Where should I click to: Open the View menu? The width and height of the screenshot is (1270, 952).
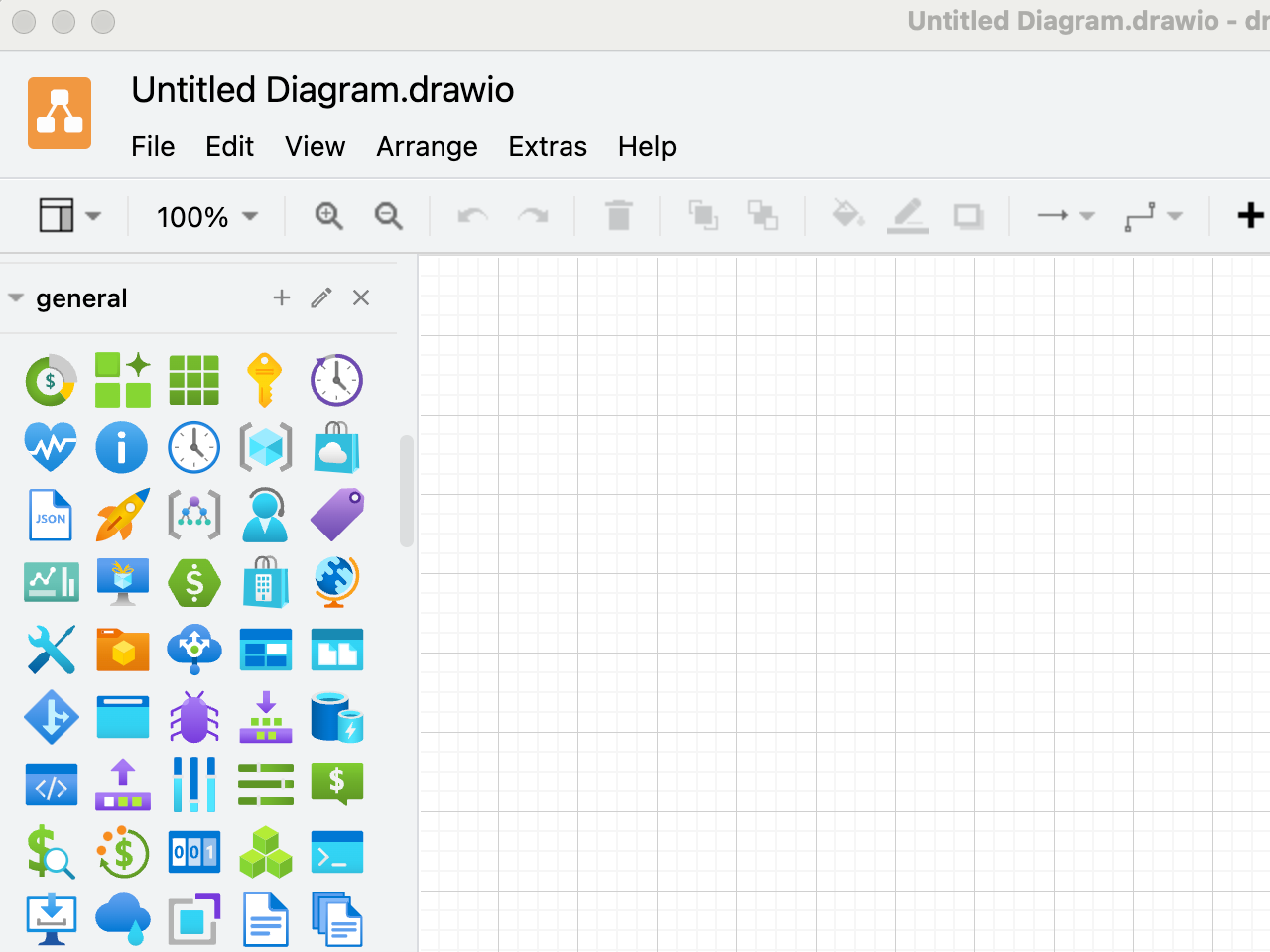point(315,146)
